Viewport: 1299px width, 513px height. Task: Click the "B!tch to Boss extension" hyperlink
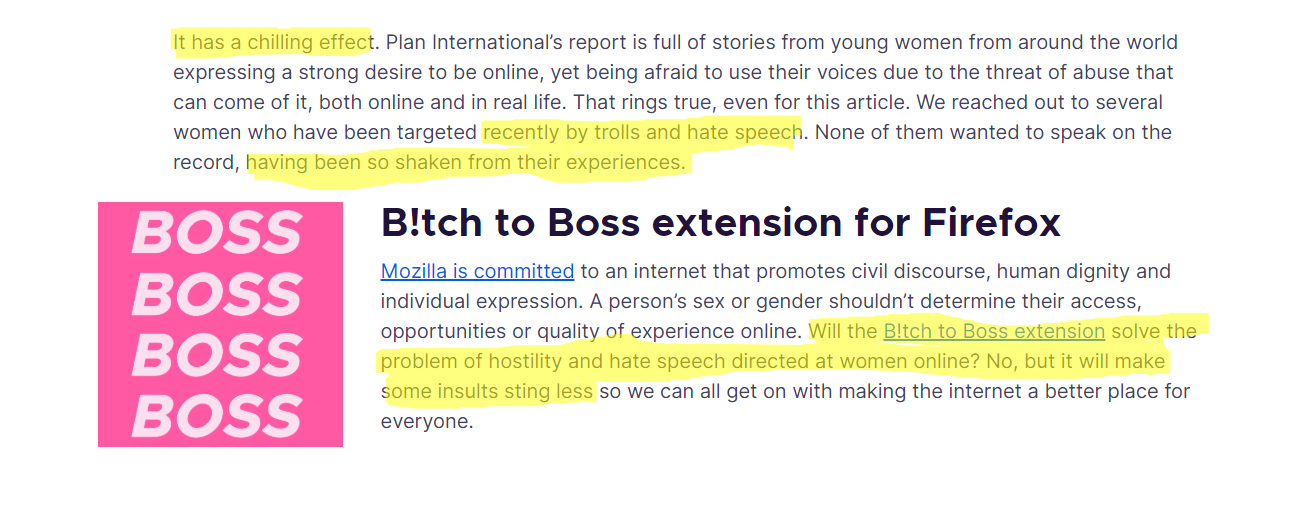[994, 331]
